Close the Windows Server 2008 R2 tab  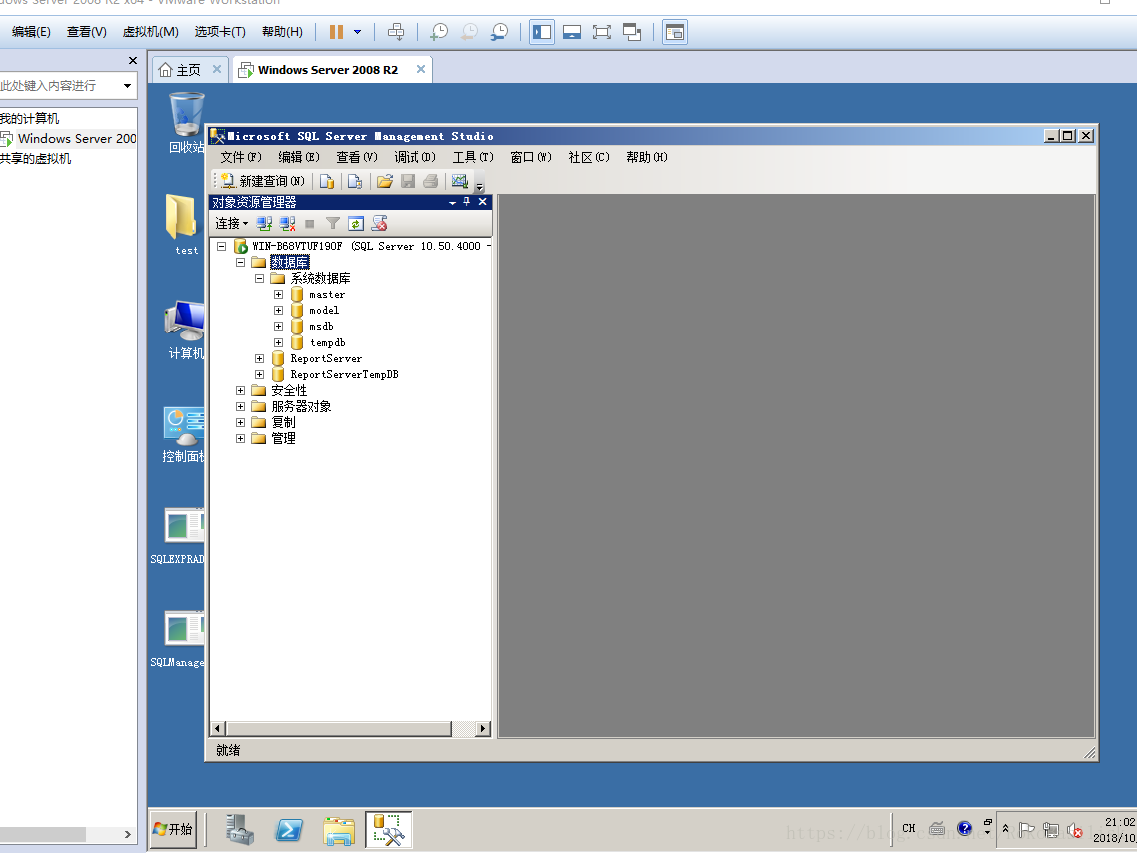tap(421, 69)
